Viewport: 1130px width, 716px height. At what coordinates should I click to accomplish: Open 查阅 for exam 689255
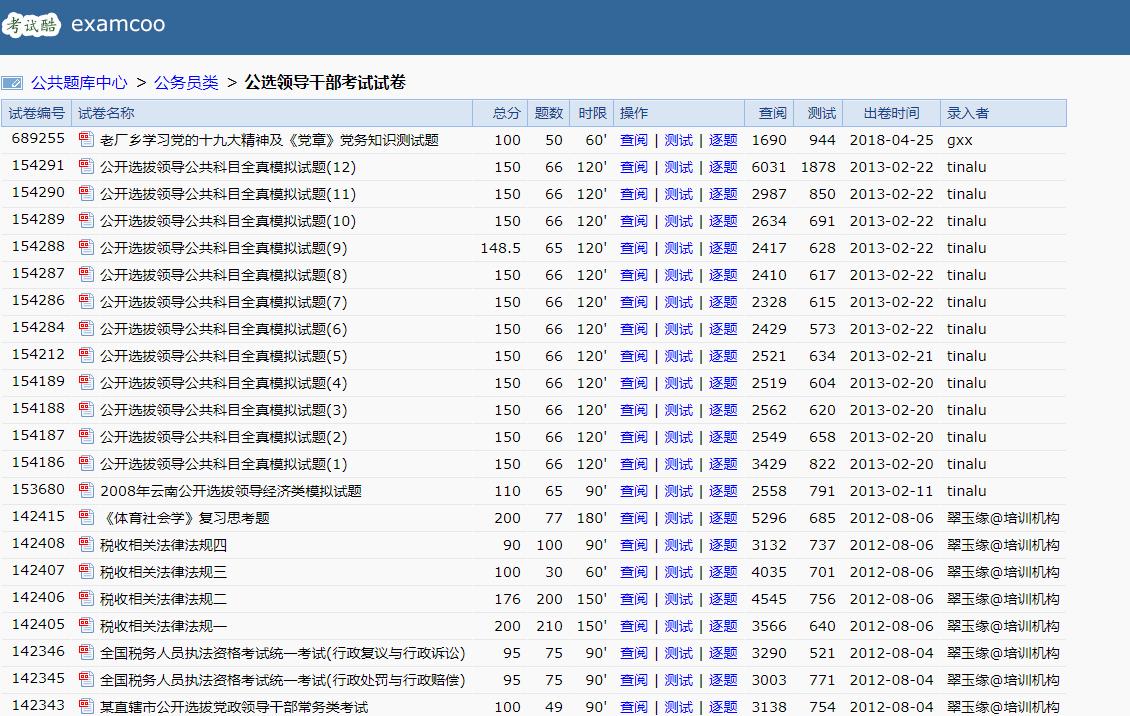pos(634,140)
